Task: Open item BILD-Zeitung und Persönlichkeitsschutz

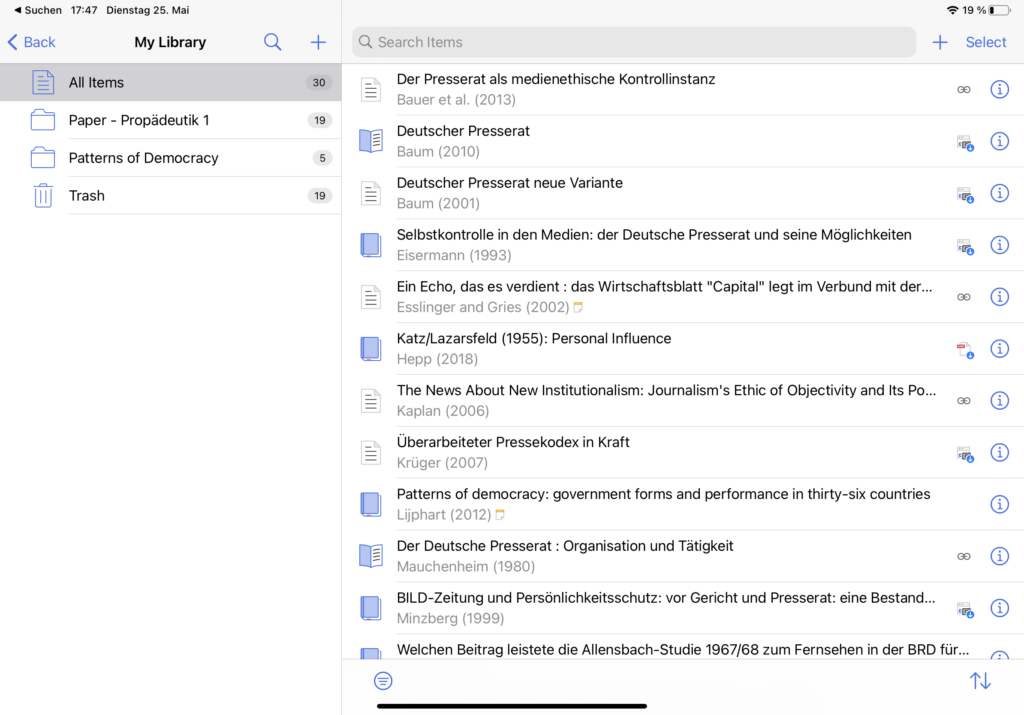Action: pos(682,608)
